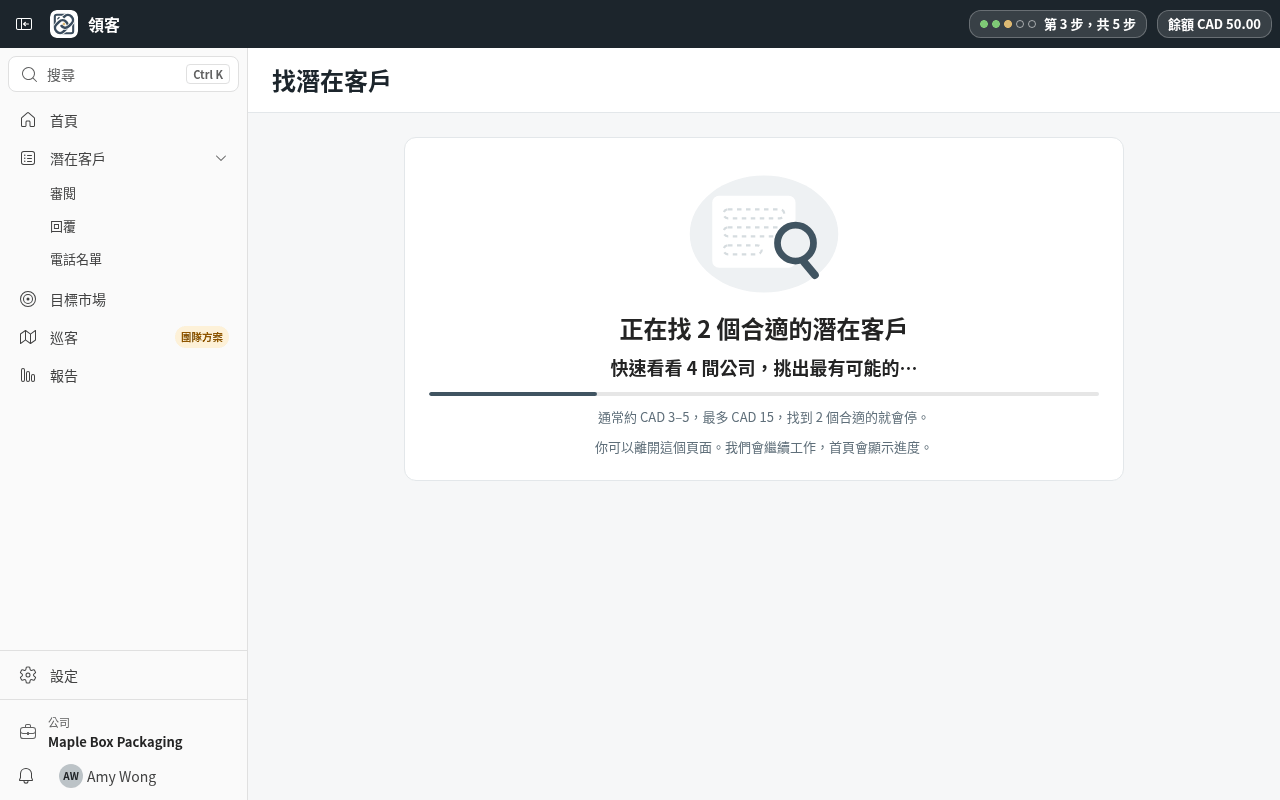Viewport: 1280px width, 800px height.
Task: Click the 目標市場 target icon
Action: (x=28, y=299)
